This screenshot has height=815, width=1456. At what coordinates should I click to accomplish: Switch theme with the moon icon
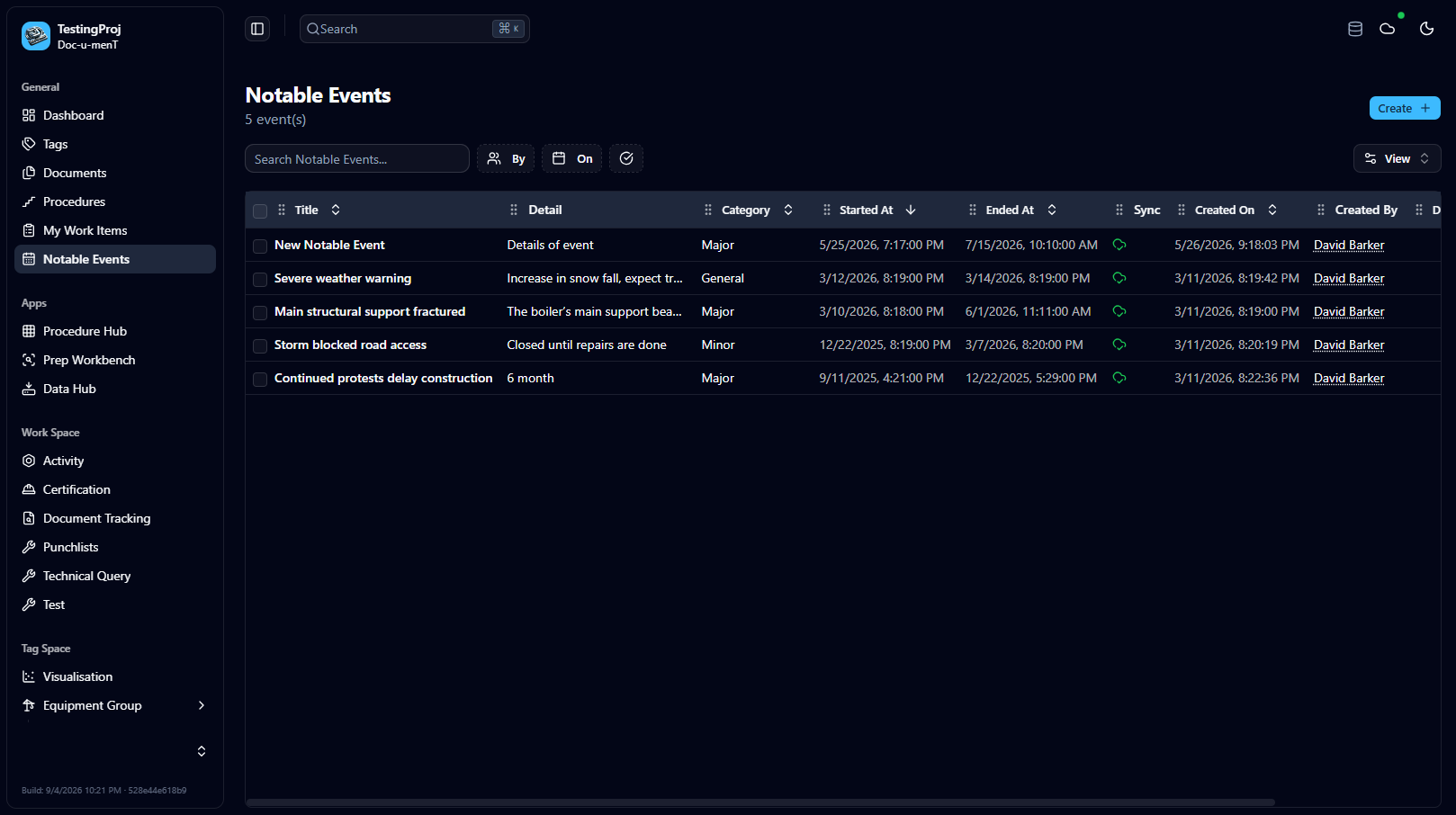point(1426,29)
